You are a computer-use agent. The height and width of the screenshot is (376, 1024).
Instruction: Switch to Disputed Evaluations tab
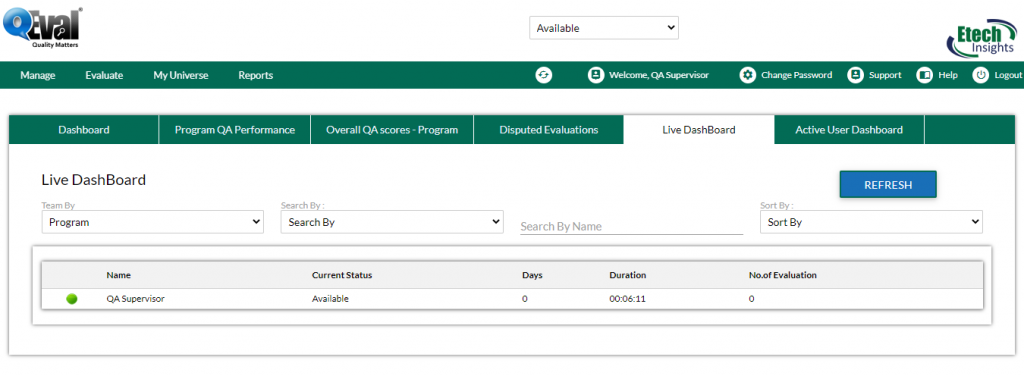549,130
